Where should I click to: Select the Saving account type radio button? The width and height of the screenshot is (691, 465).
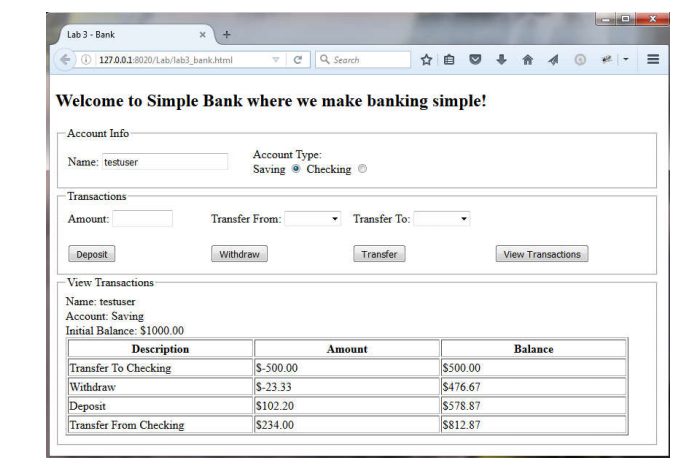(296, 169)
